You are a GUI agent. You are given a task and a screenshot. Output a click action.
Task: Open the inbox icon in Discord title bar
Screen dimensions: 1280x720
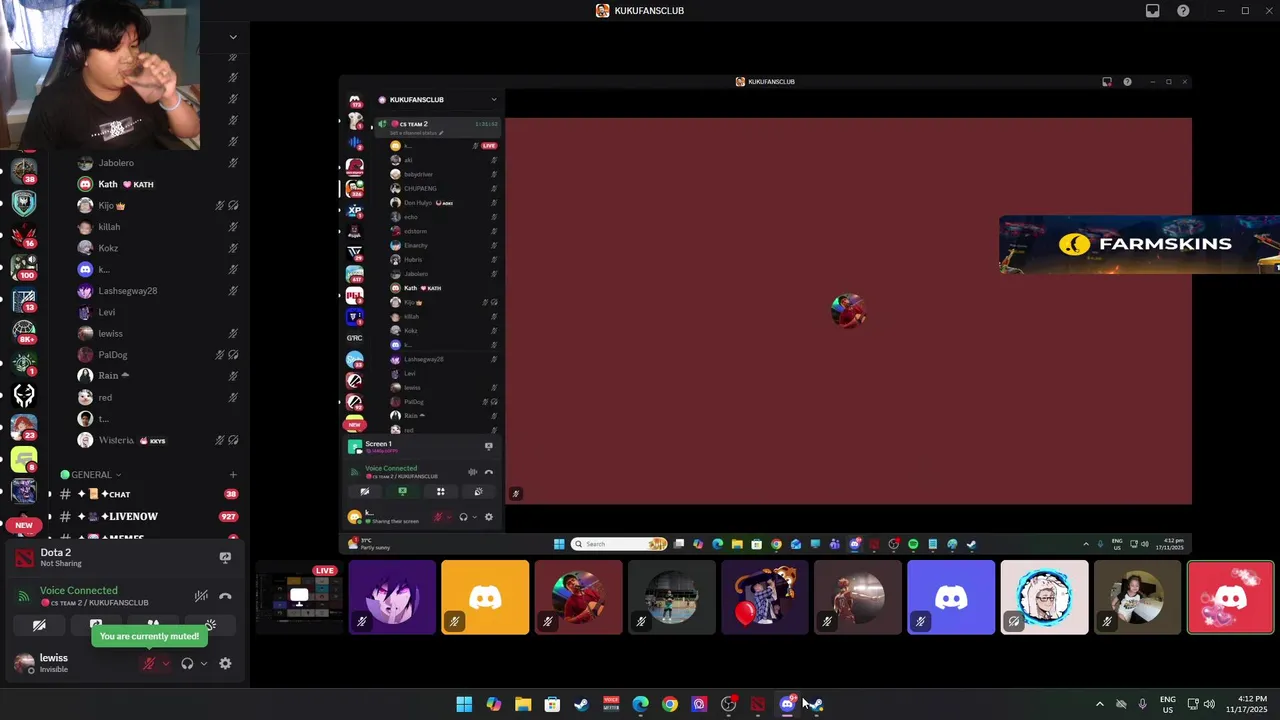(x=1152, y=11)
